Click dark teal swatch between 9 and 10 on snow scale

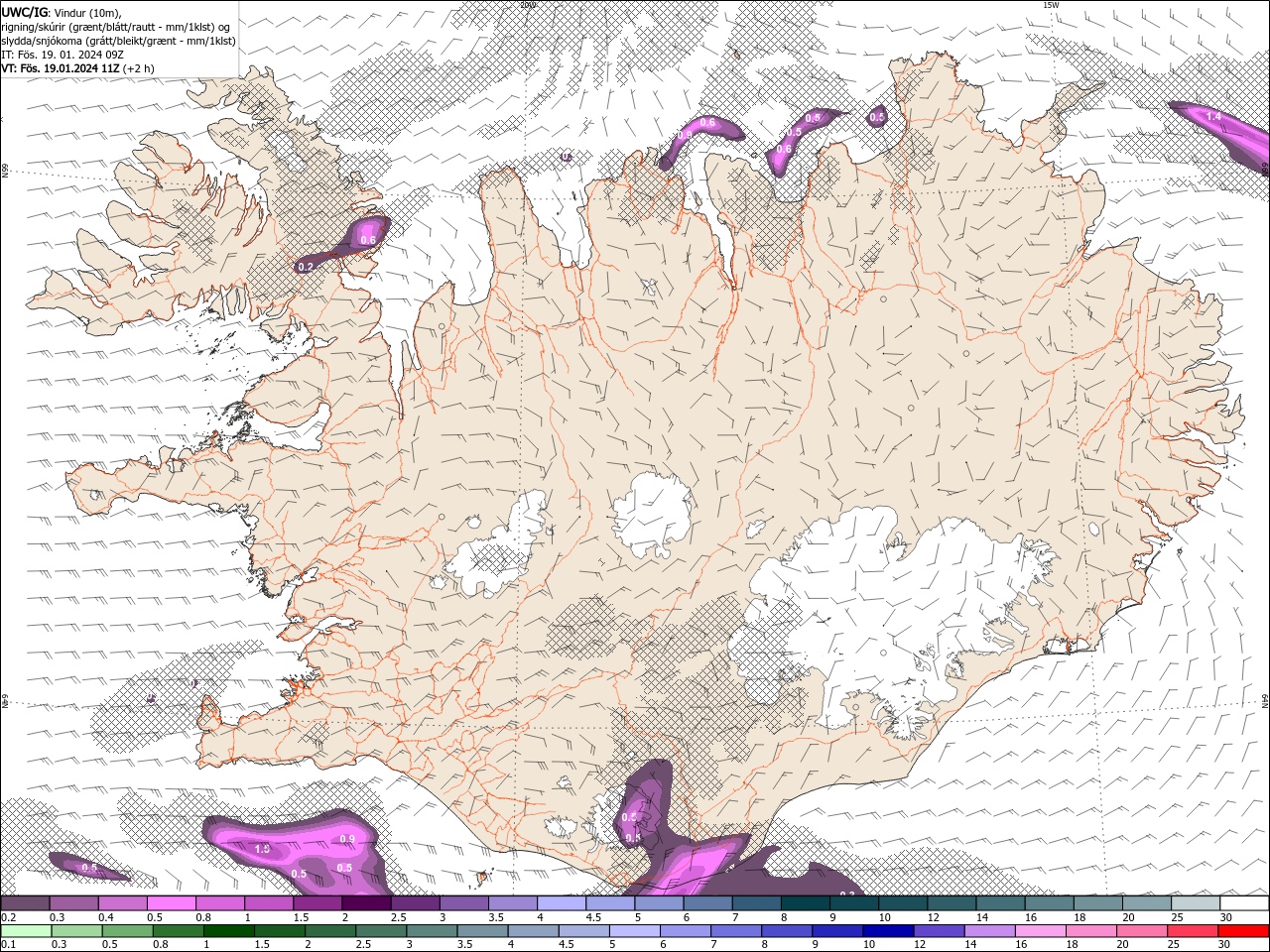(853, 903)
